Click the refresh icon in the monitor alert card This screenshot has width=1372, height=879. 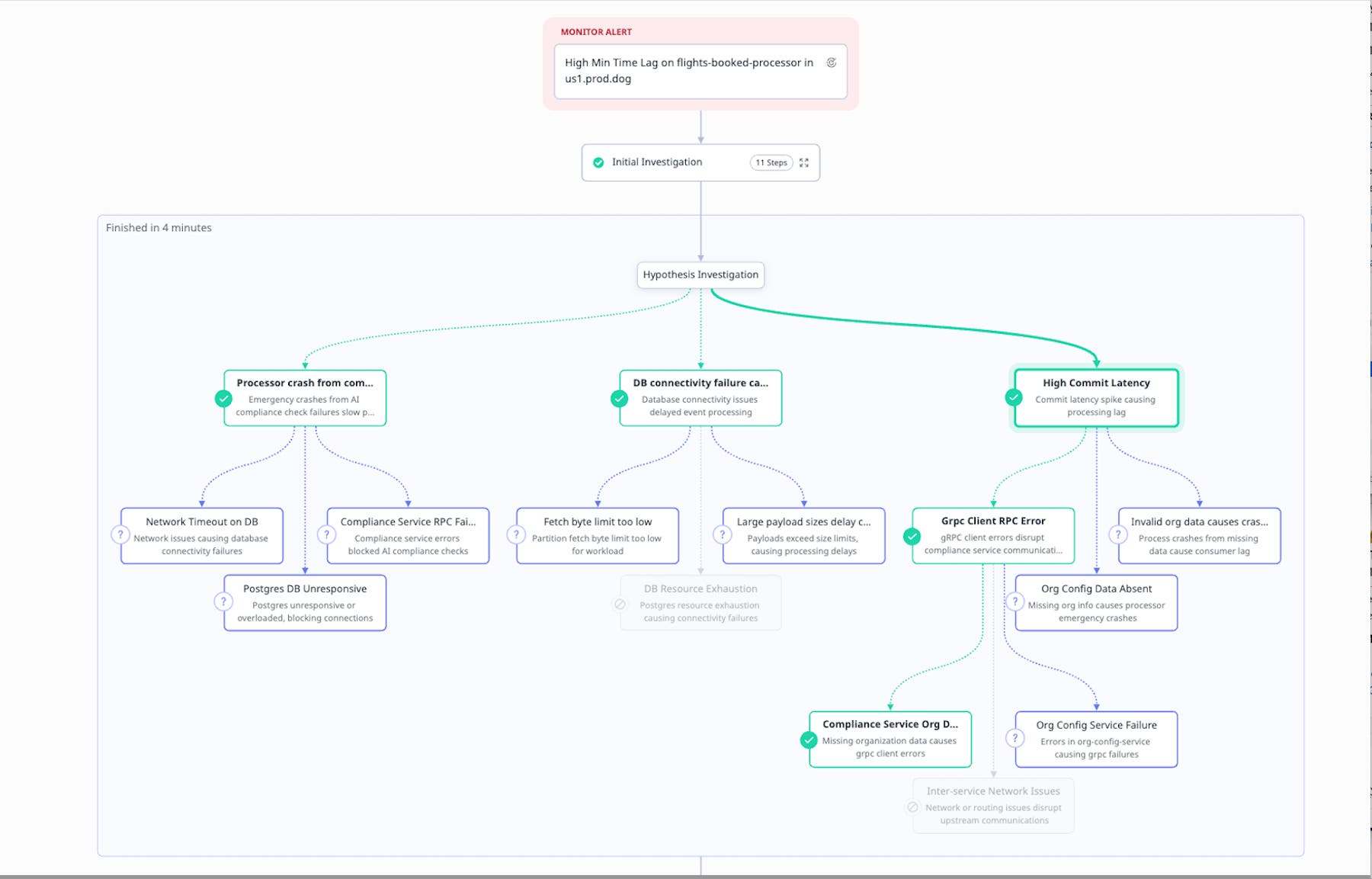tap(831, 63)
